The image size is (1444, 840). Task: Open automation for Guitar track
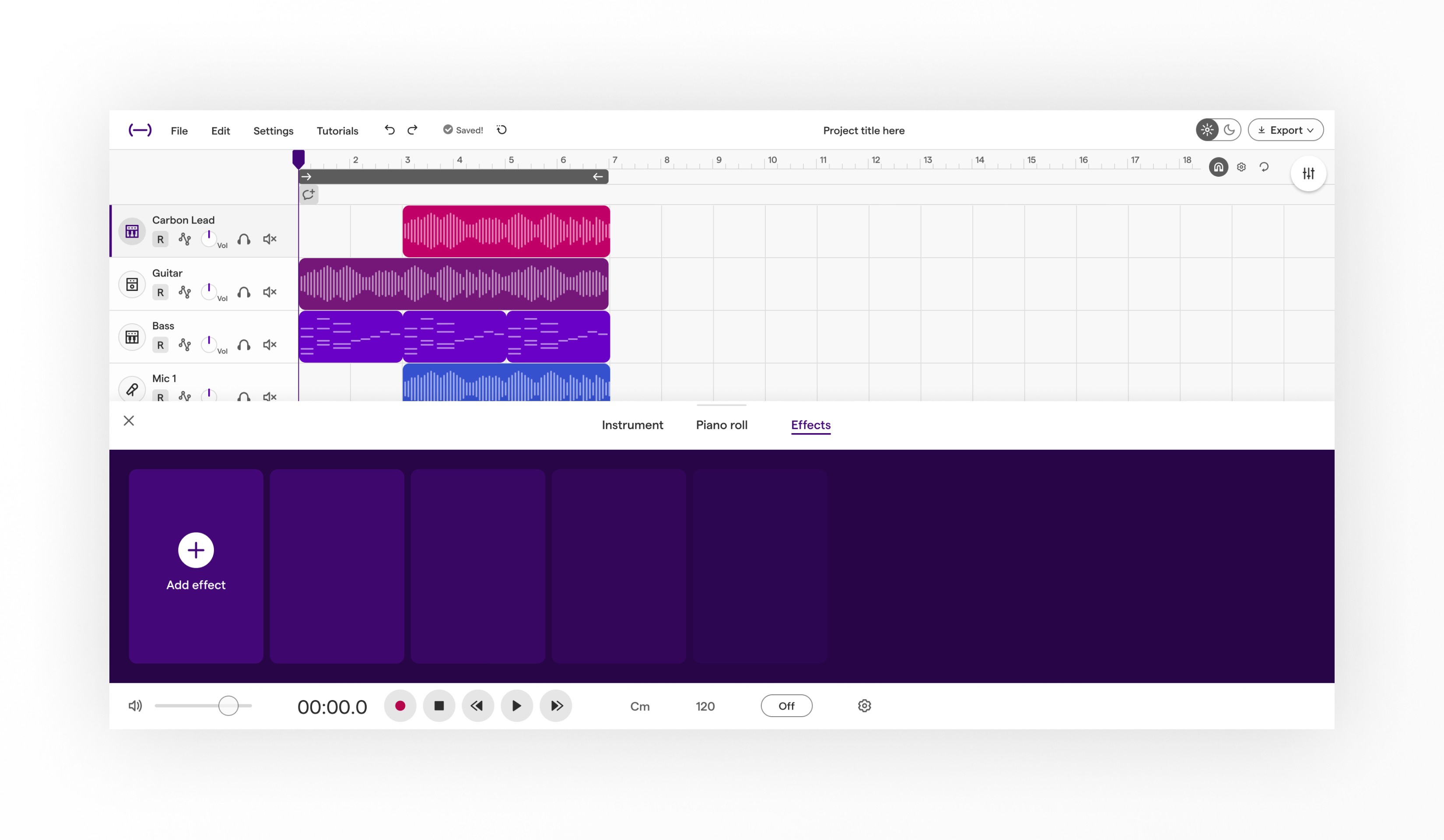pyautogui.click(x=185, y=292)
